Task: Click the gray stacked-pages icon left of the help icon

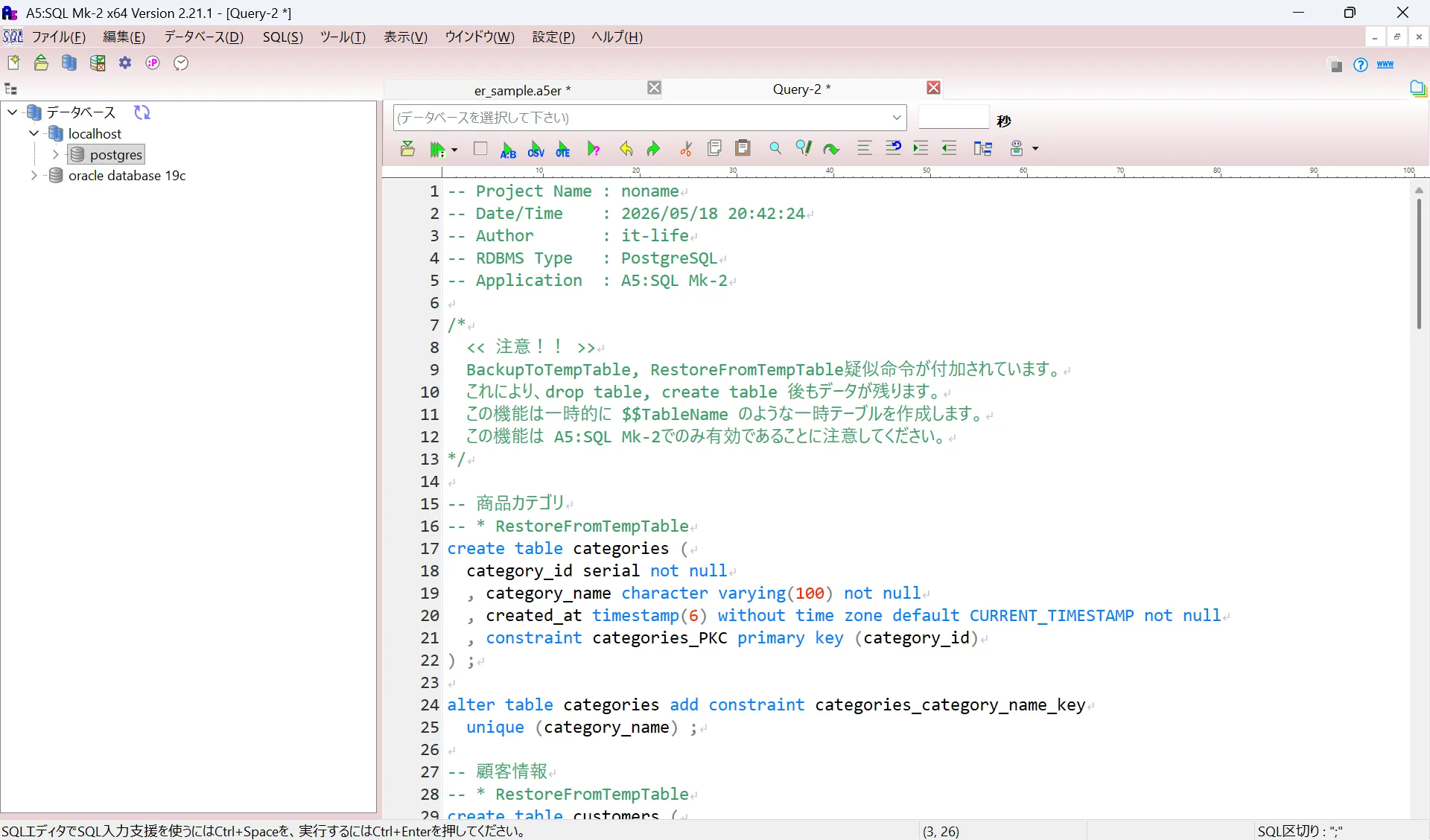Action: 1335,66
